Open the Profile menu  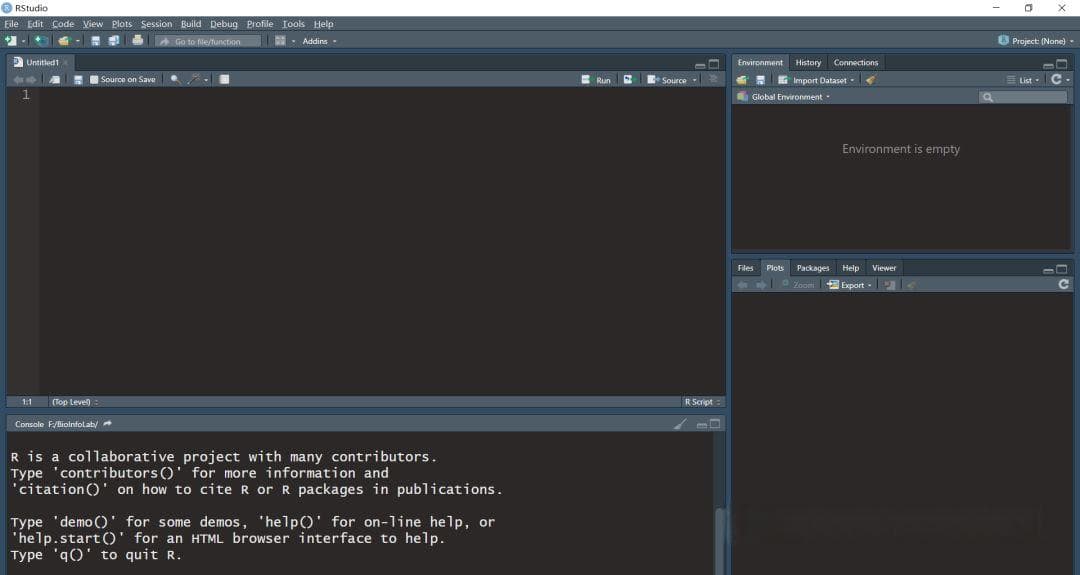[x=260, y=24]
